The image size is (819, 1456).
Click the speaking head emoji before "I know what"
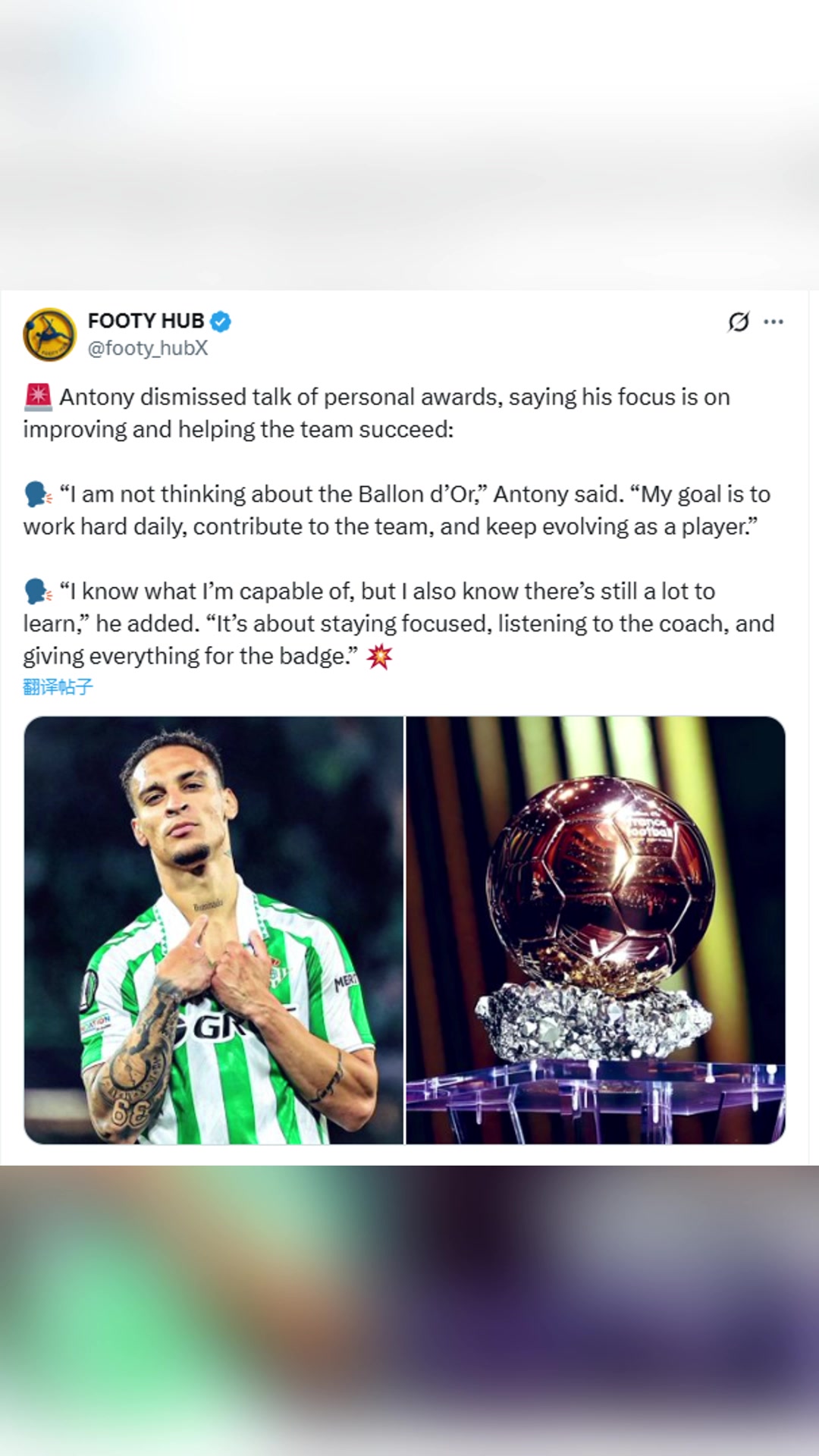38,591
